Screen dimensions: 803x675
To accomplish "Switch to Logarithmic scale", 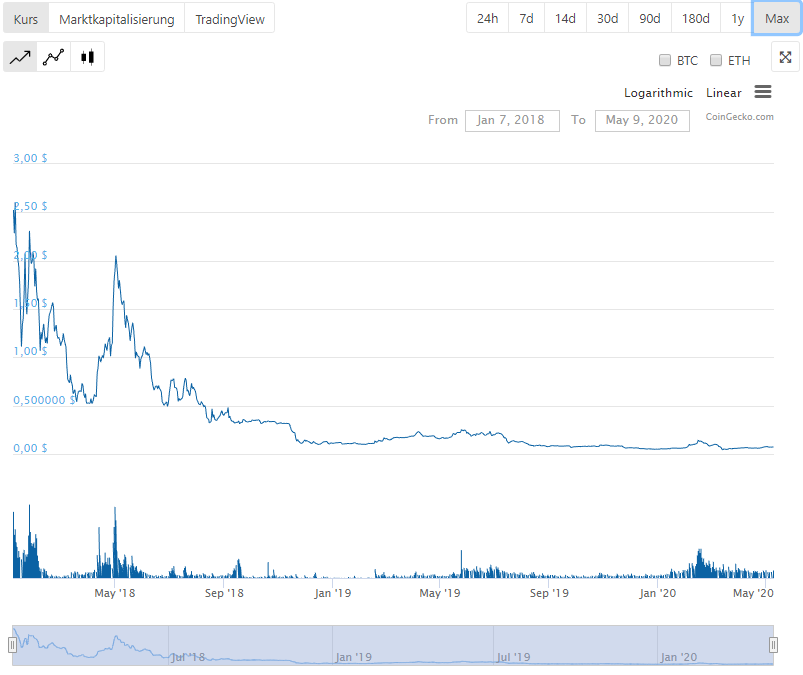I will point(658,93).
